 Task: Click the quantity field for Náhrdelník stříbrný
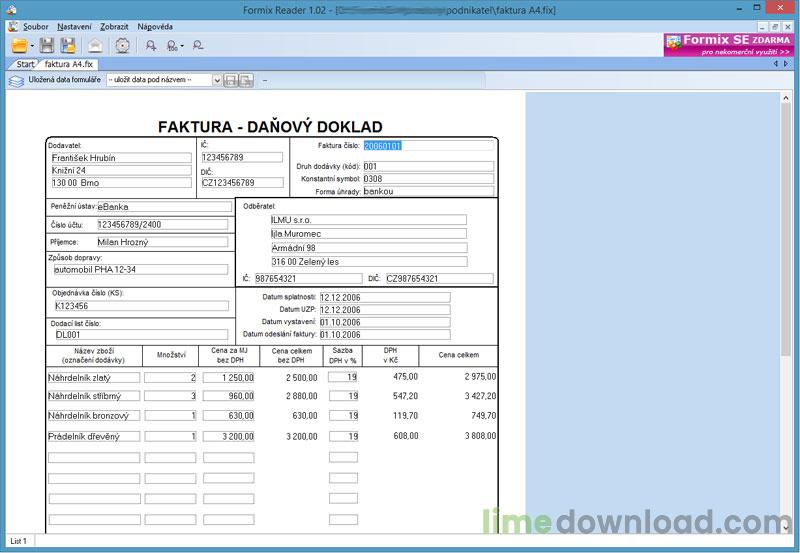(x=170, y=396)
